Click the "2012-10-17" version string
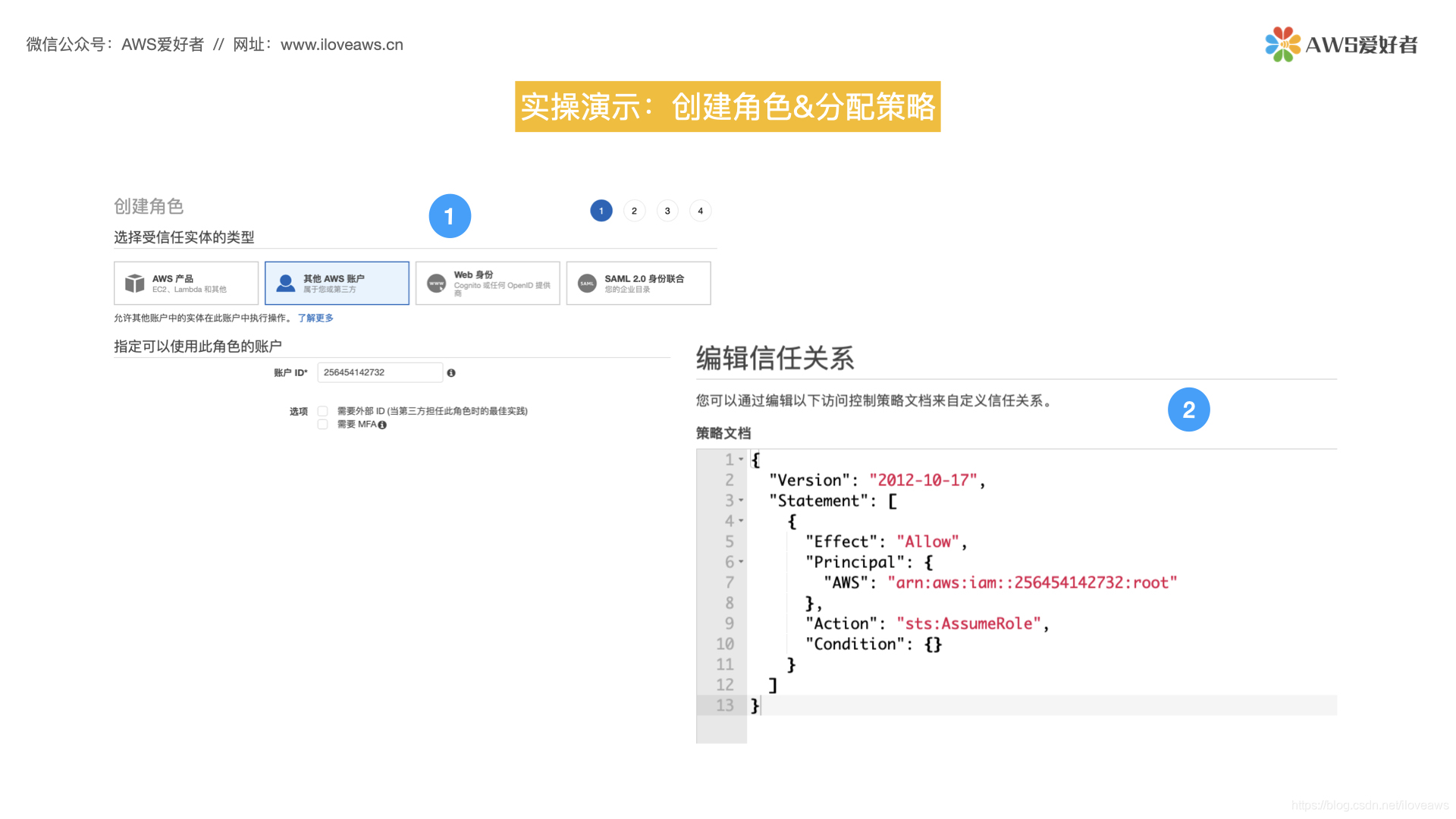The image size is (1456, 819). (x=923, y=480)
